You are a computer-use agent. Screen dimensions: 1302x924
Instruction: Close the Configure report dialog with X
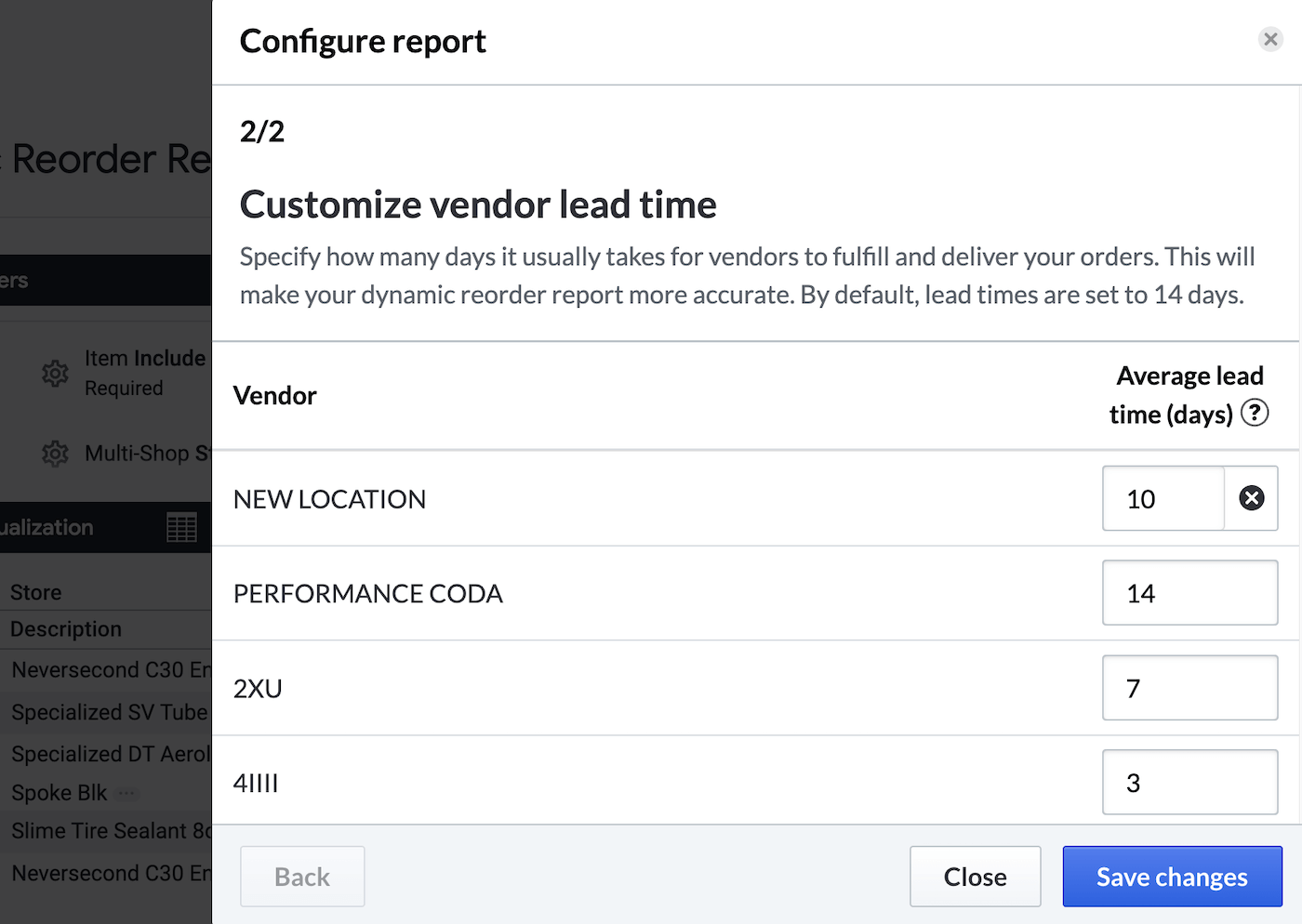[1270, 39]
